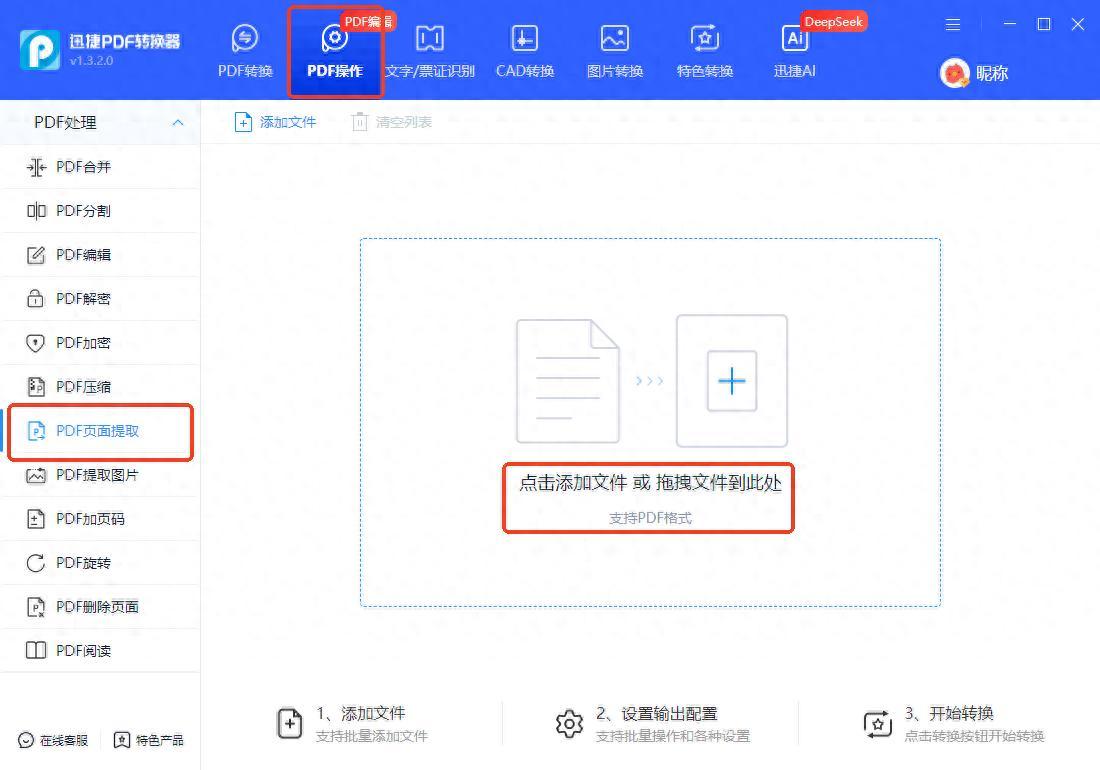The width and height of the screenshot is (1100, 770).
Task: Click the 清空列表 button
Action: (392, 122)
